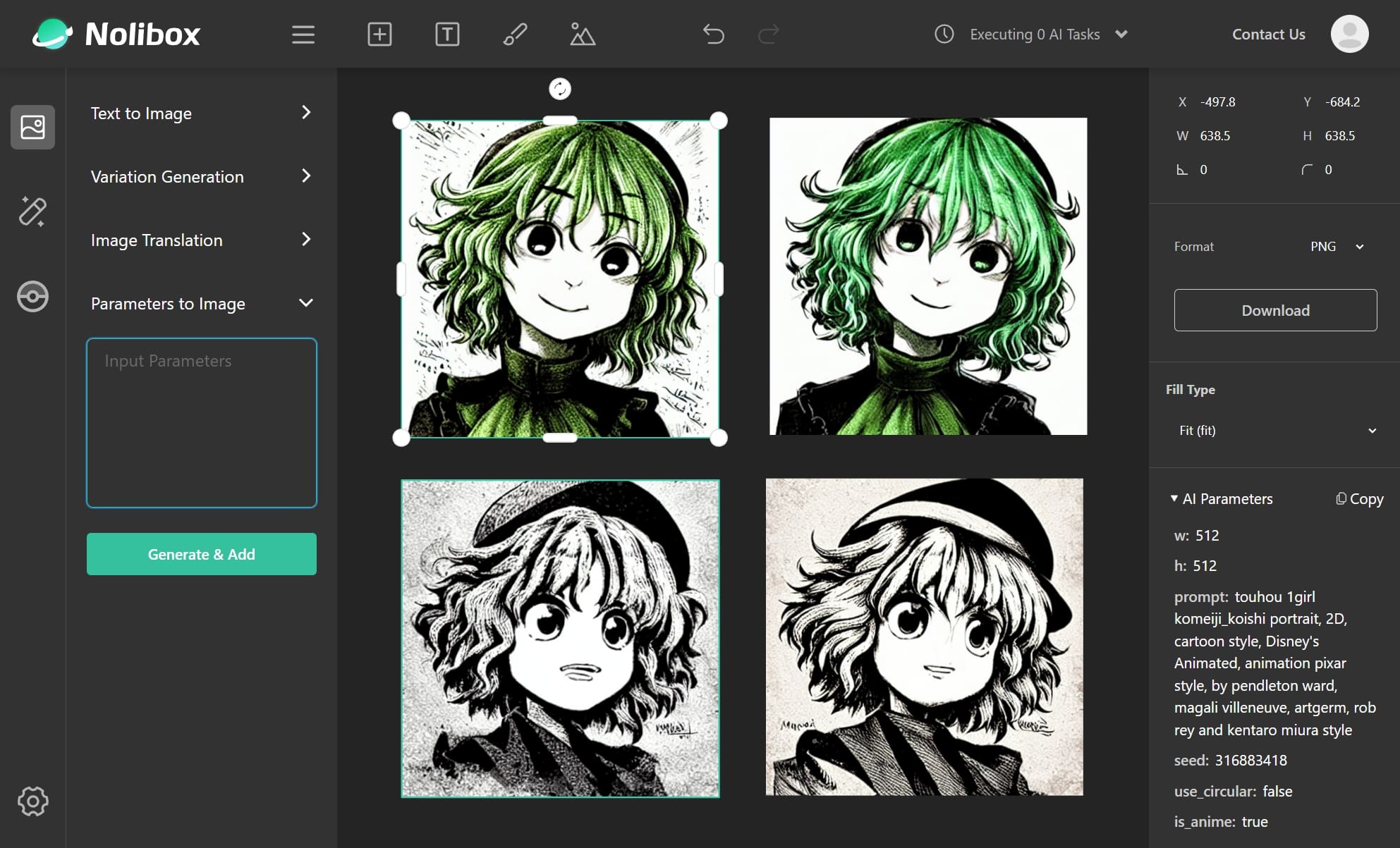The image size is (1400, 848).
Task: Click the user avatar icon
Action: click(x=1349, y=35)
